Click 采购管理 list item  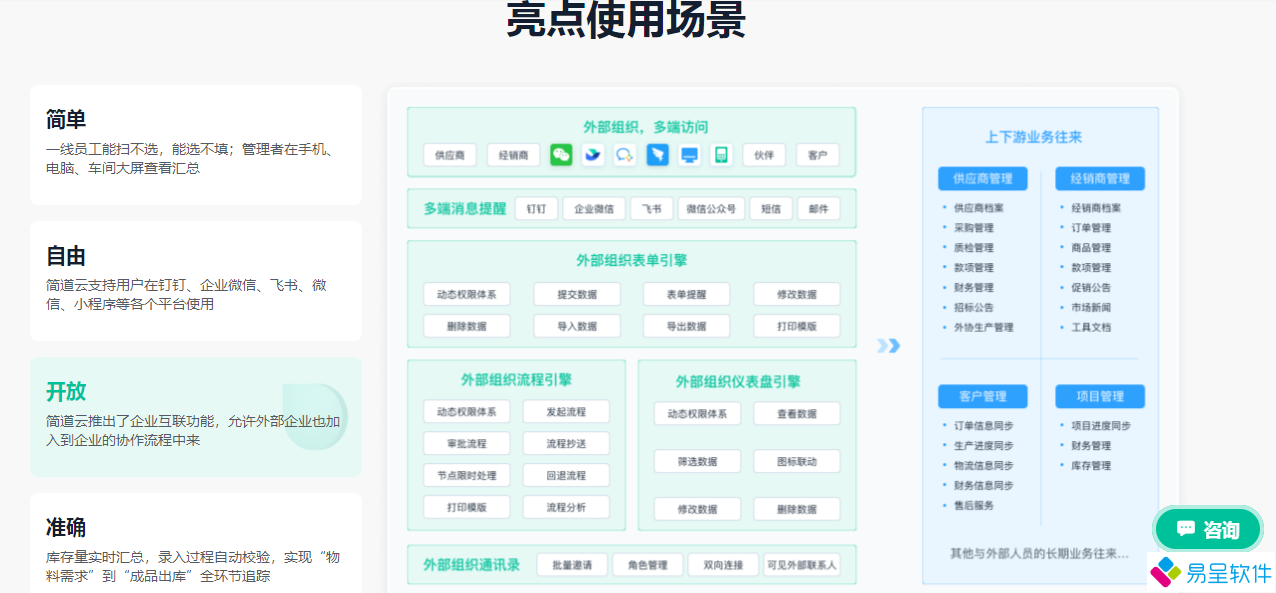973,228
